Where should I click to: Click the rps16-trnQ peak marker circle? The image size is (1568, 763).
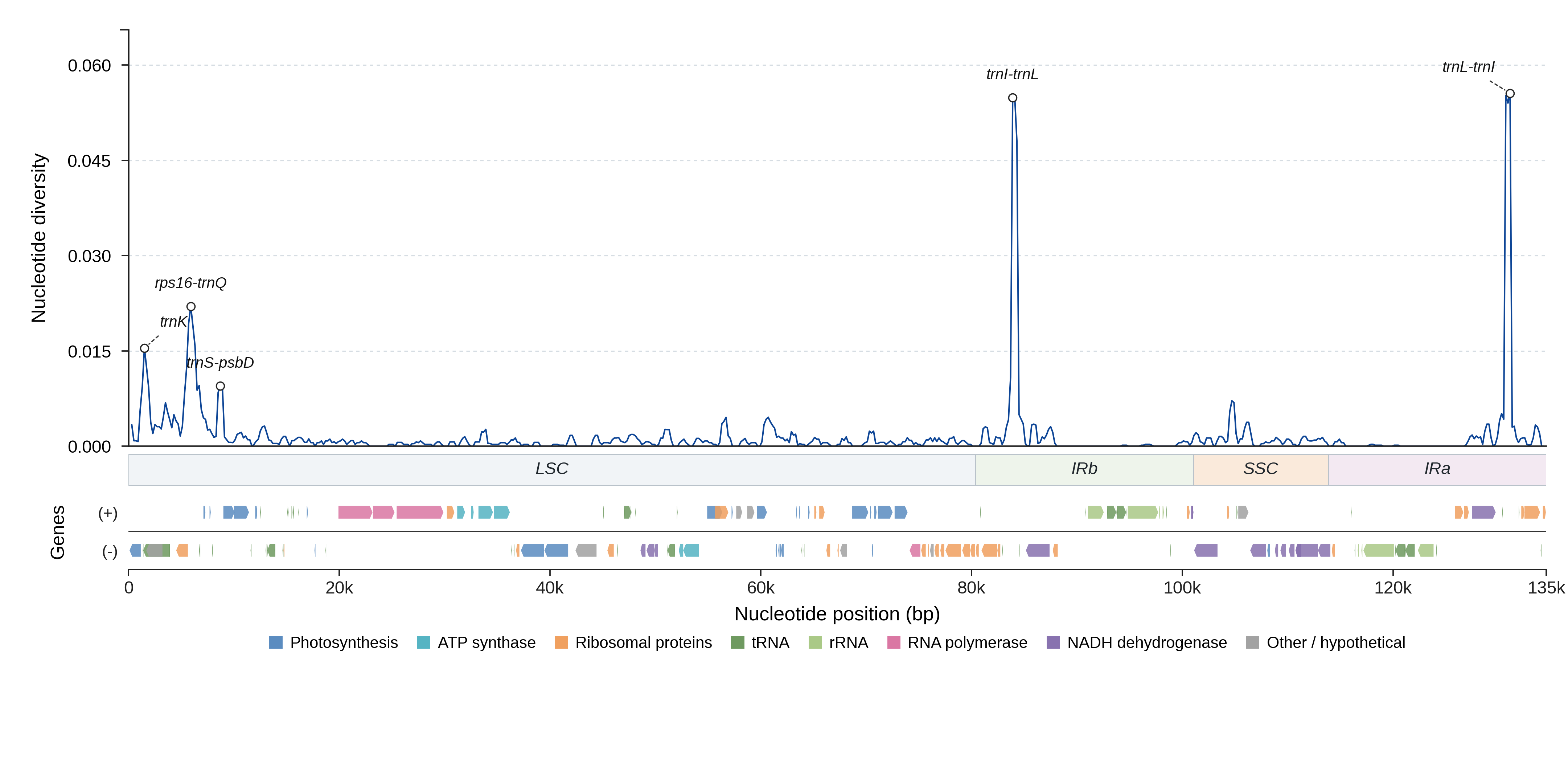point(191,307)
